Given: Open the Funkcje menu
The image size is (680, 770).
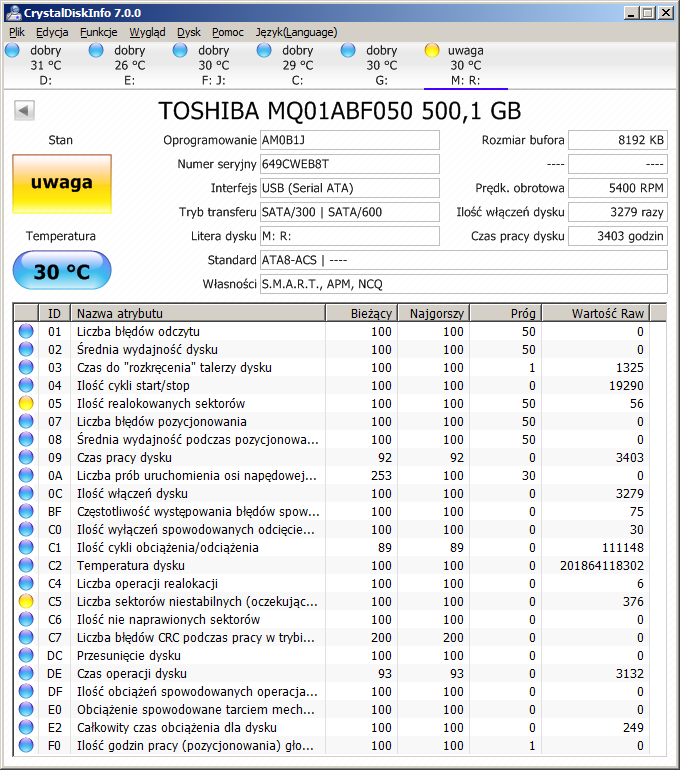Looking at the screenshot, I should click(x=99, y=32).
